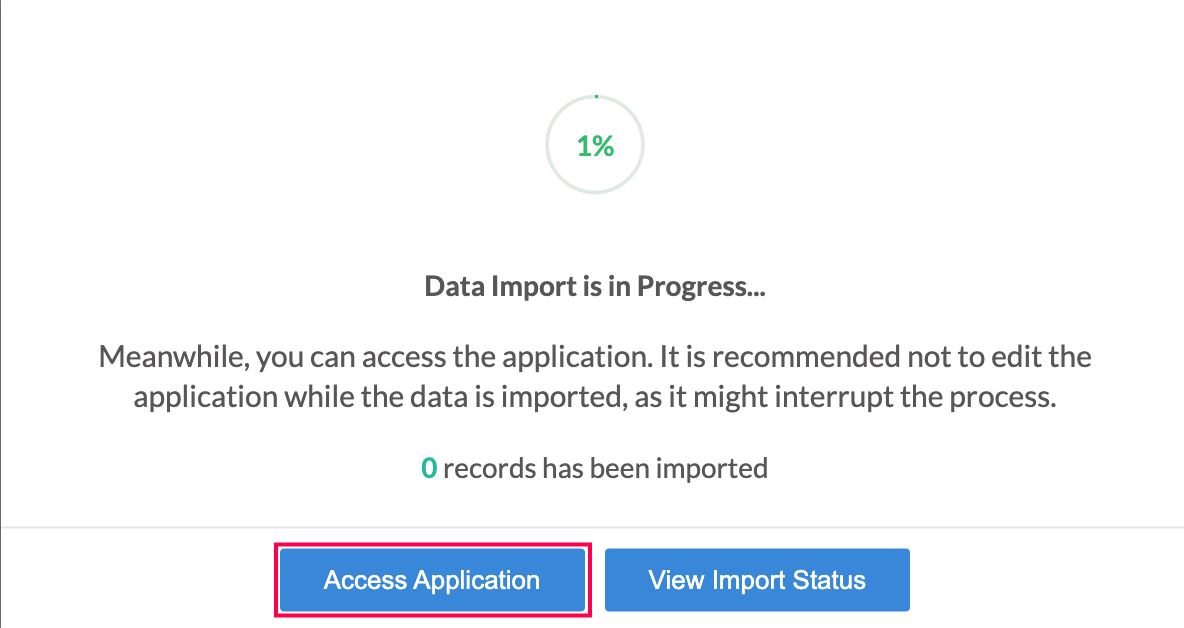Click the word Status in the right button
1184x628 pixels.
(828, 580)
